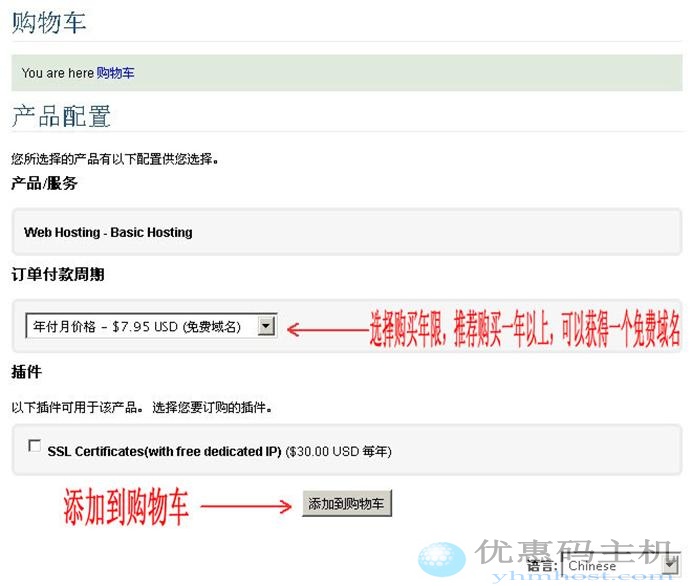
Task: Click the language dropdown arrow
Action: [671, 566]
